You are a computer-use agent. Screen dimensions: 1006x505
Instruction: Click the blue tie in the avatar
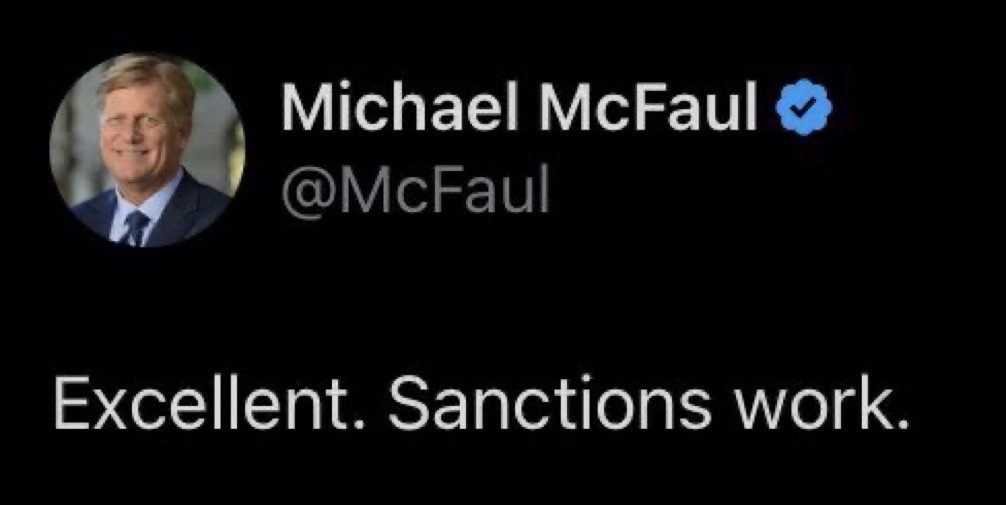[x=135, y=228]
